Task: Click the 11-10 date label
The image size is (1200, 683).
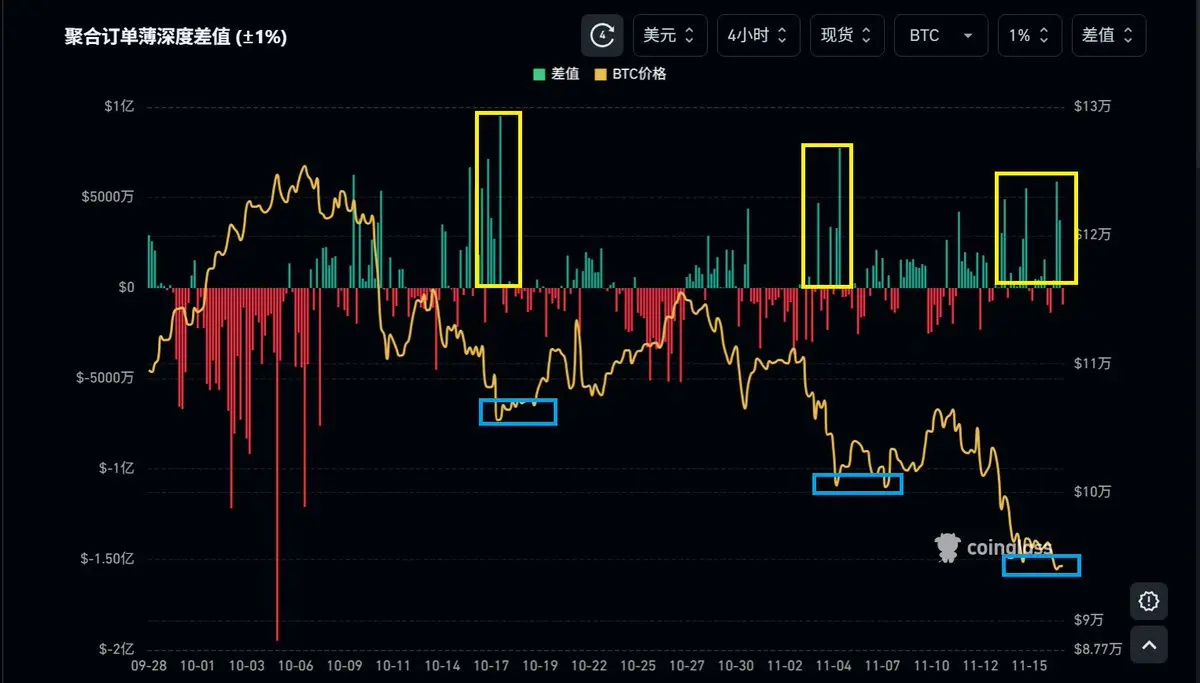Action: [933, 665]
